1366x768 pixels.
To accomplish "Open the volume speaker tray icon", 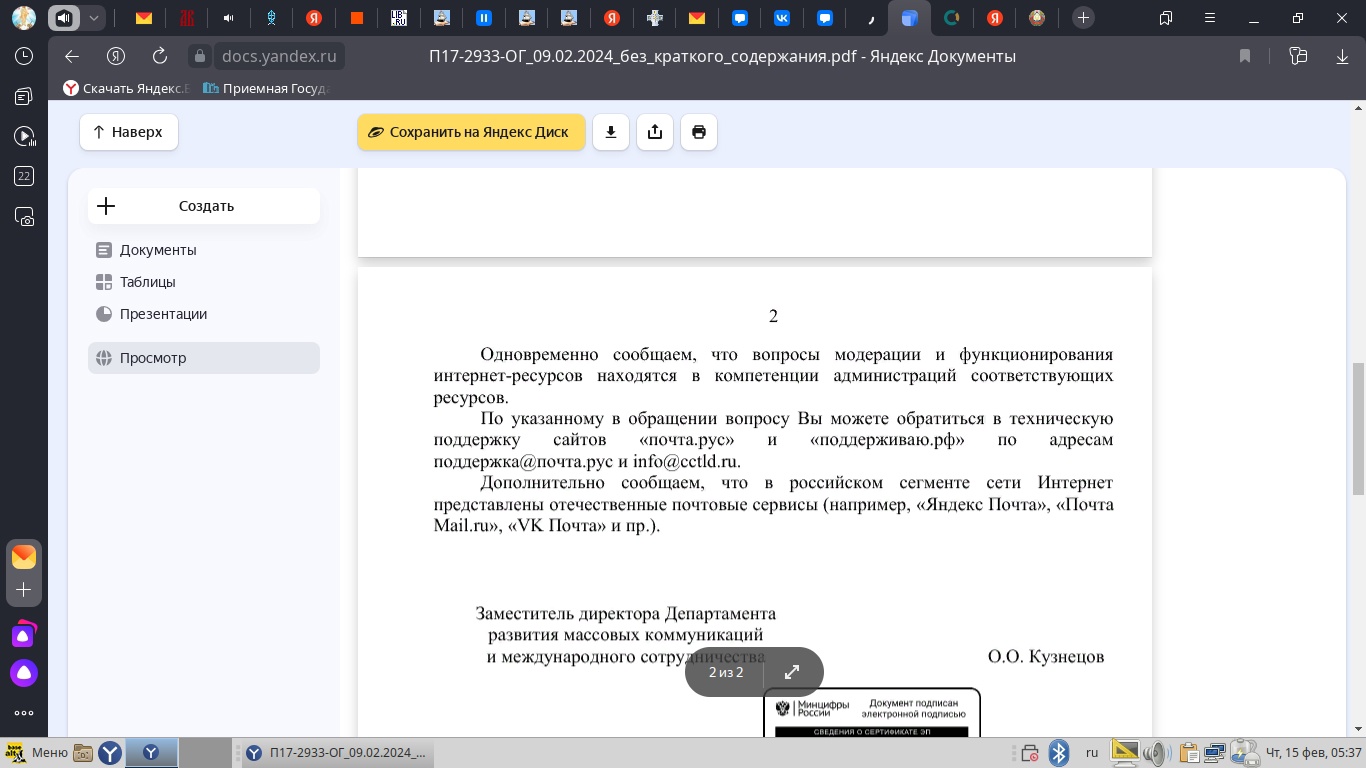I will point(1156,753).
